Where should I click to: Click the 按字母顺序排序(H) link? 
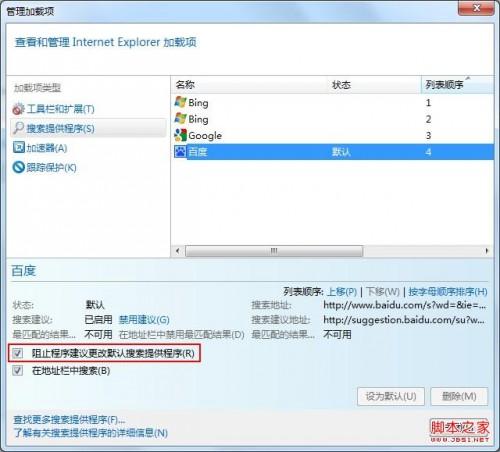448,292
